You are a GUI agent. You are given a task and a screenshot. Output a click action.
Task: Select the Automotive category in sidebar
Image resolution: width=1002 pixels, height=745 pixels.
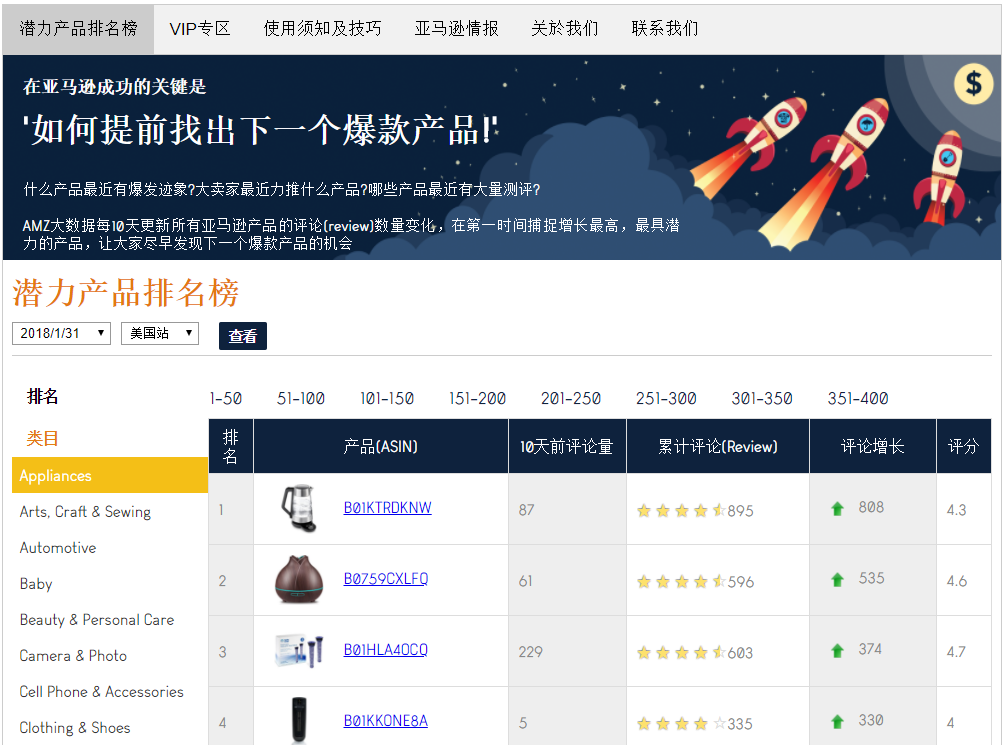tap(57, 547)
